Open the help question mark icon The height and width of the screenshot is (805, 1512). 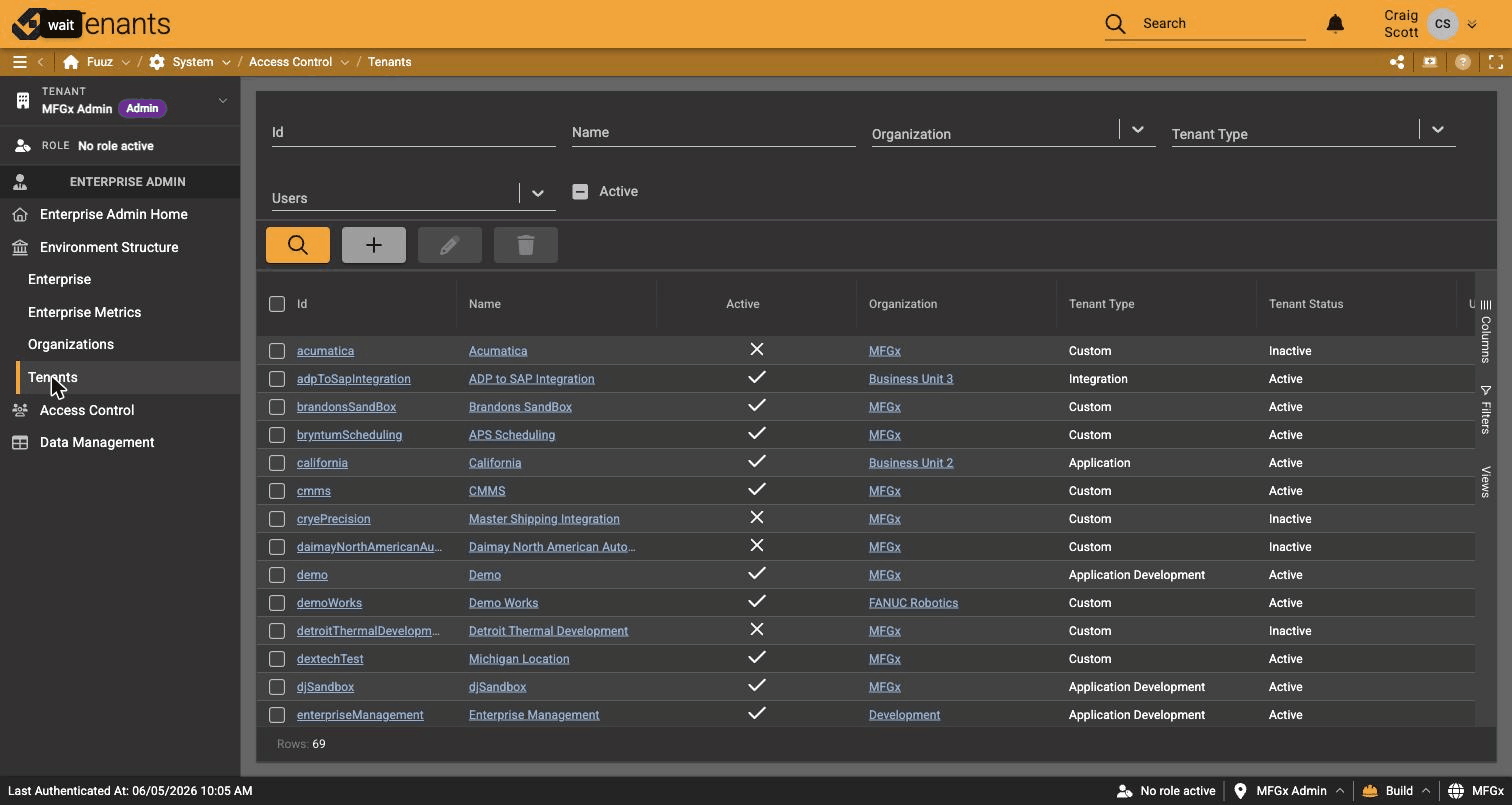[x=1463, y=62]
